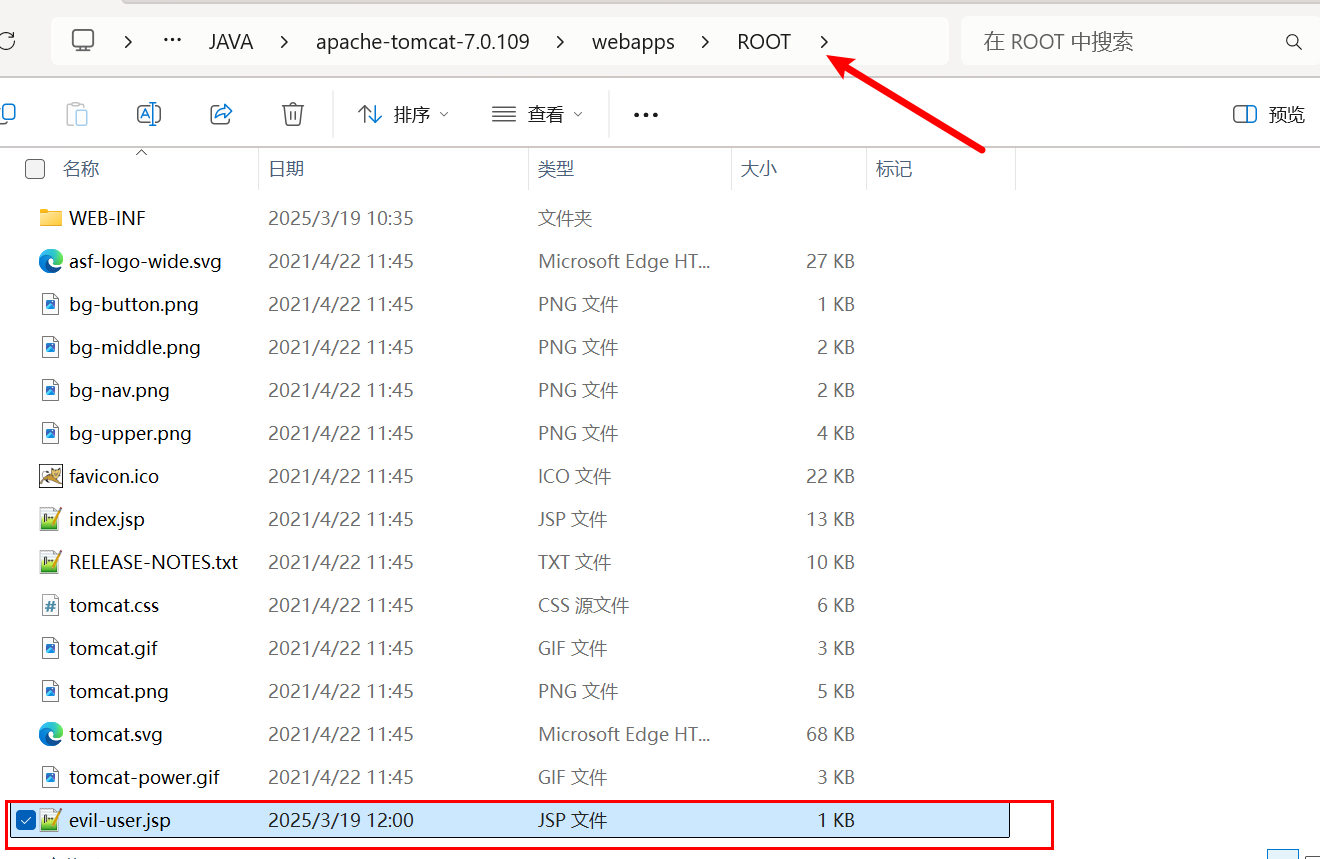The width and height of the screenshot is (1320, 859).
Task: Expand chevron after ROOT in address bar
Action: pyautogui.click(x=824, y=42)
